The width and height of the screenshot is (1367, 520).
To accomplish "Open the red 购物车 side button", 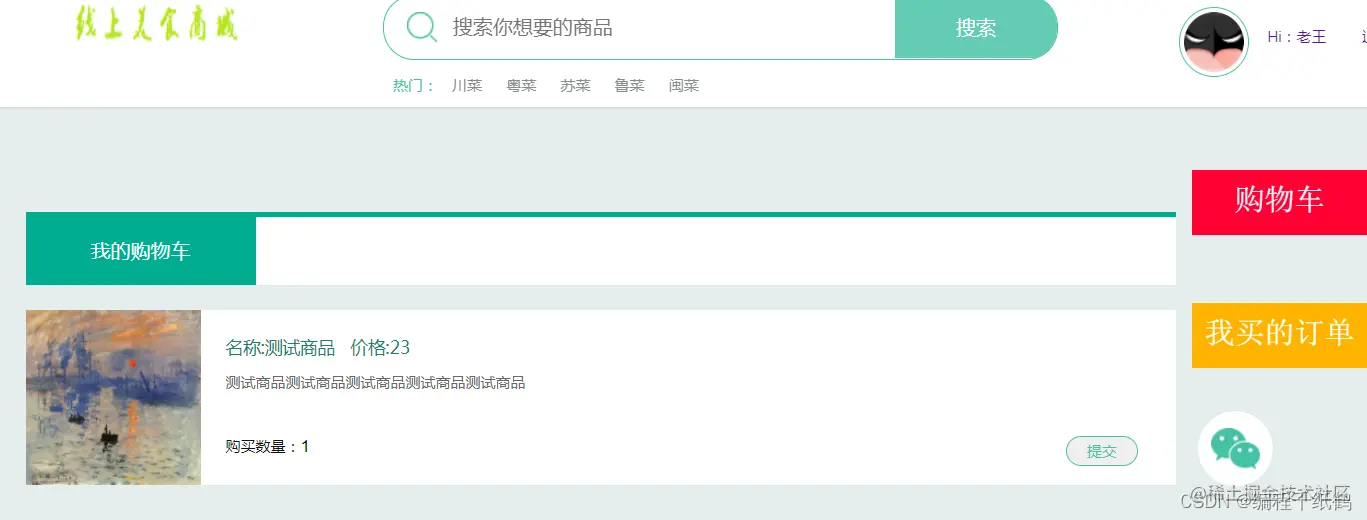I will [x=1279, y=202].
